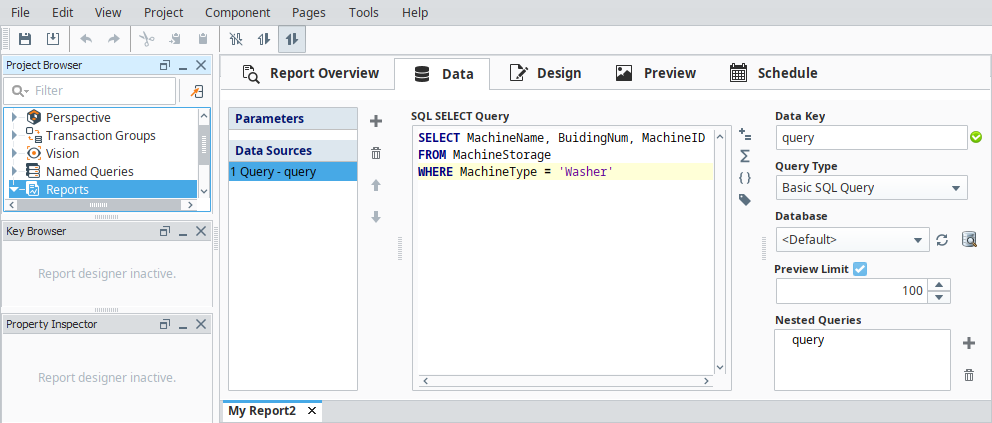Expand the Perspective tree node
The height and width of the screenshot is (423, 992).
click(15, 118)
